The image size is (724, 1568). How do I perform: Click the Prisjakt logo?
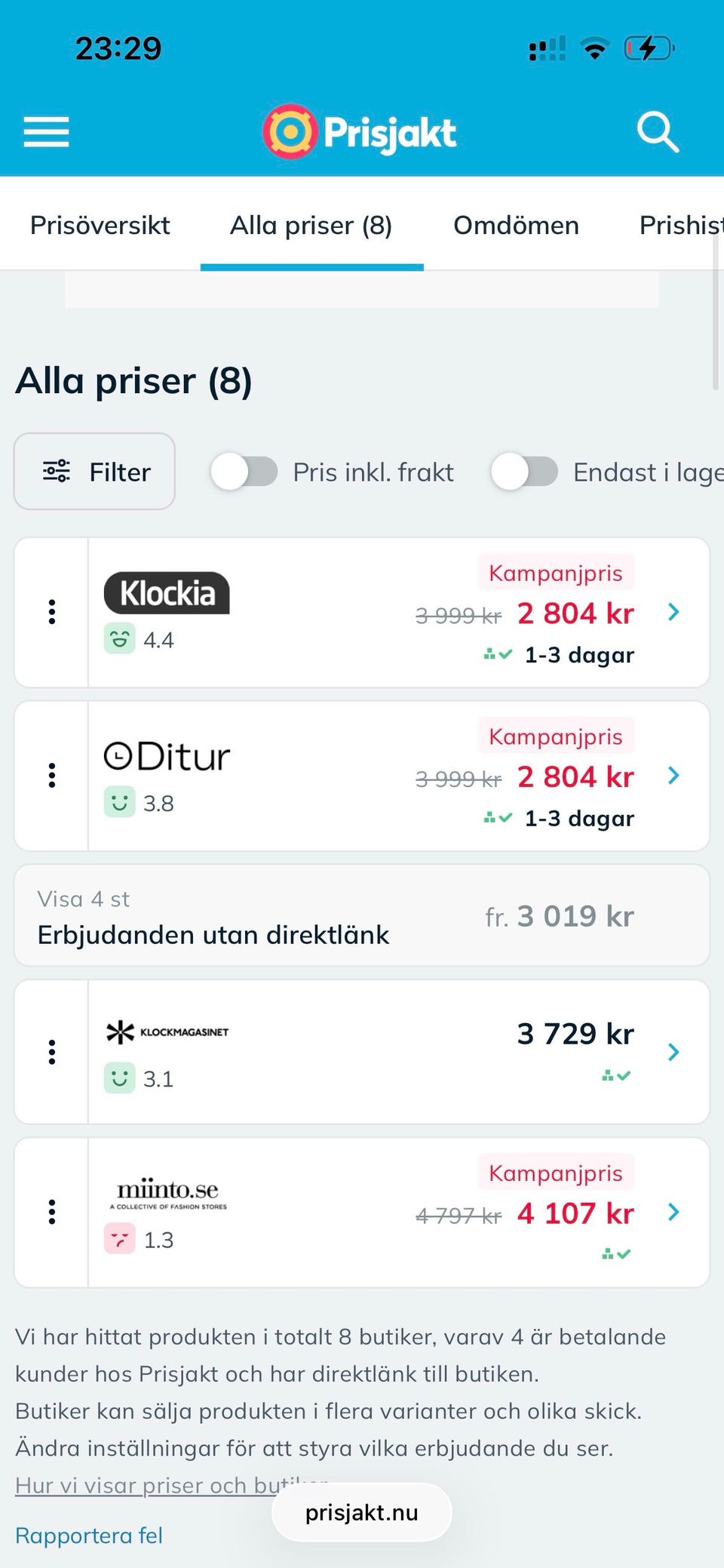[360, 132]
